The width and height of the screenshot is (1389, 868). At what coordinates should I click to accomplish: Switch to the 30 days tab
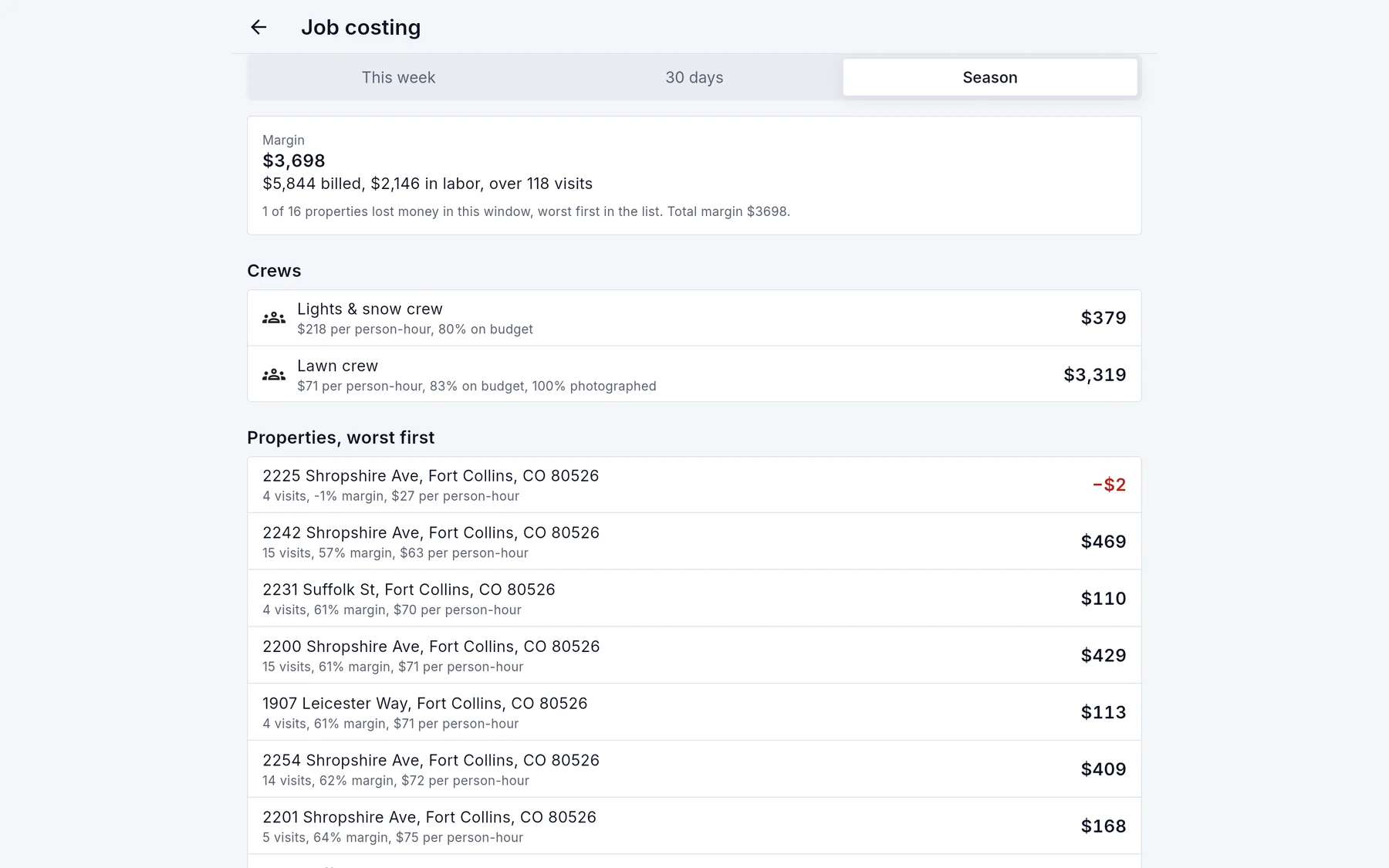[x=694, y=77]
